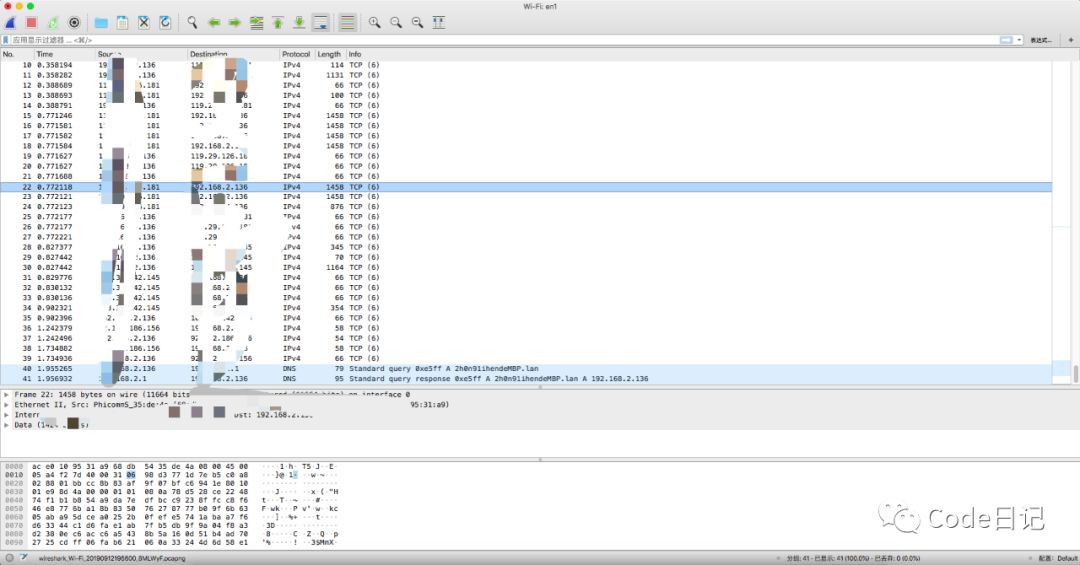Sort packets by the Destination column header
This screenshot has height=565, width=1080.
click(x=233, y=54)
